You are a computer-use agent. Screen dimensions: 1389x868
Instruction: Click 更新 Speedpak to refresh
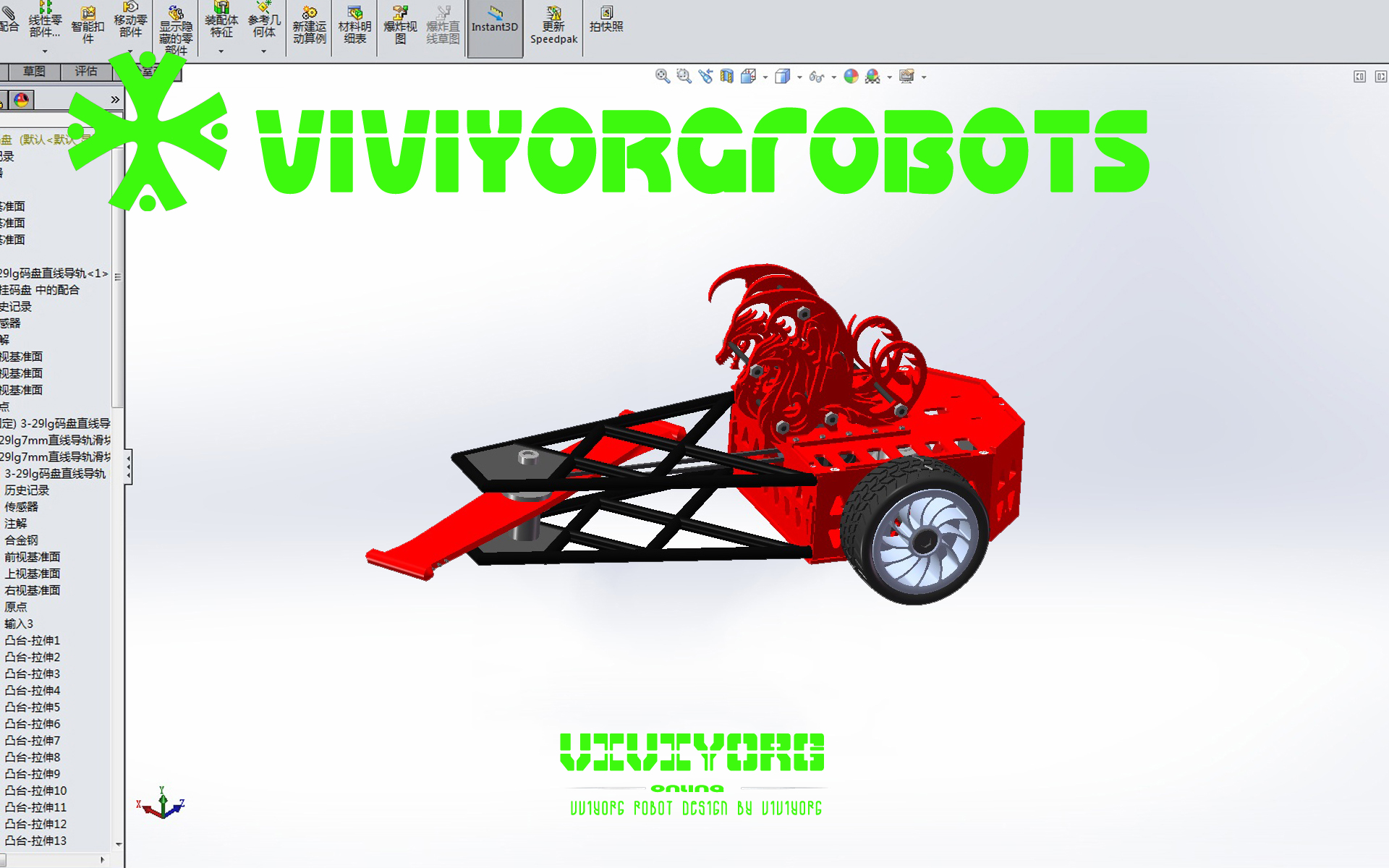553,27
